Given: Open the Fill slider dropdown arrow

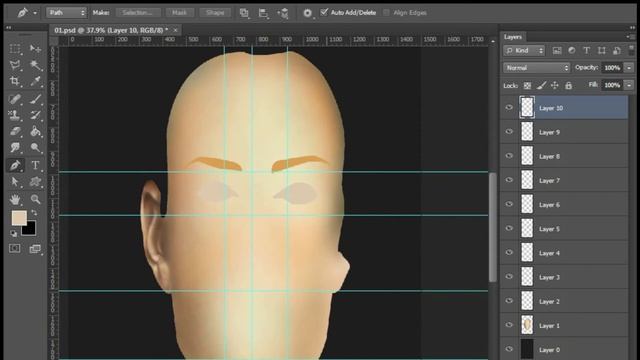Looking at the screenshot, I should coord(629,85).
